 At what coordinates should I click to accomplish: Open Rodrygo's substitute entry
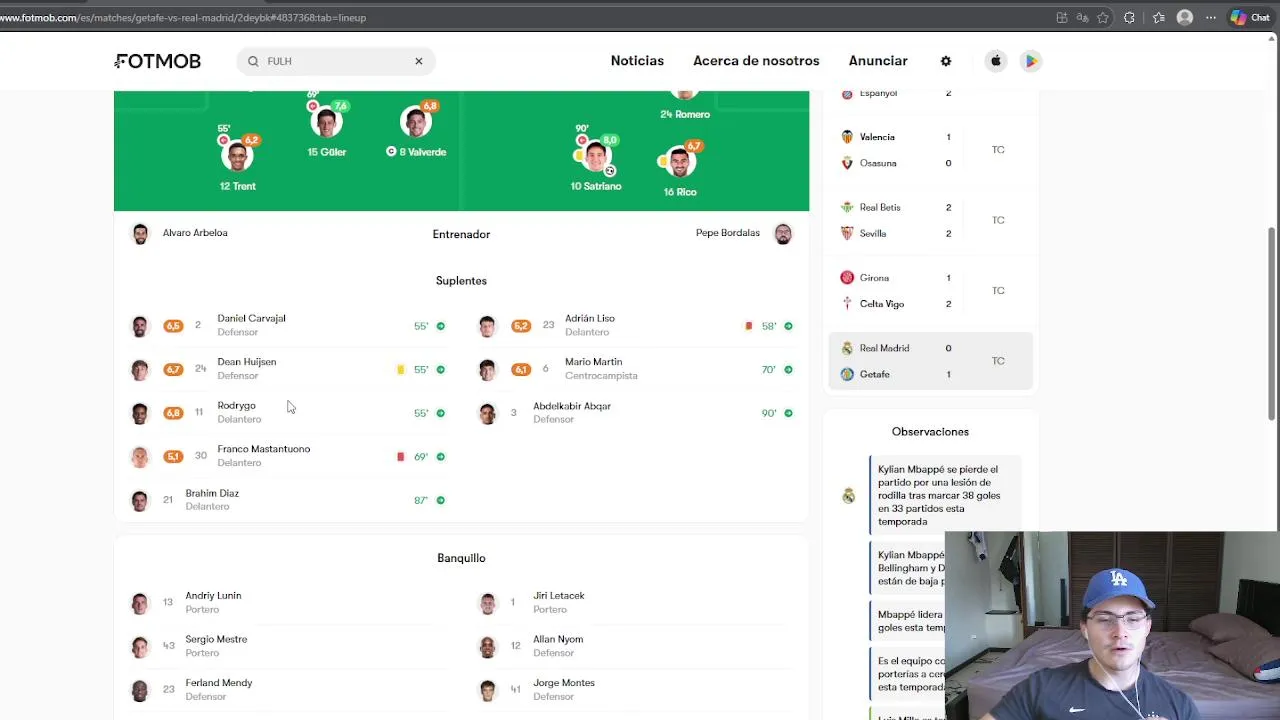point(288,412)
